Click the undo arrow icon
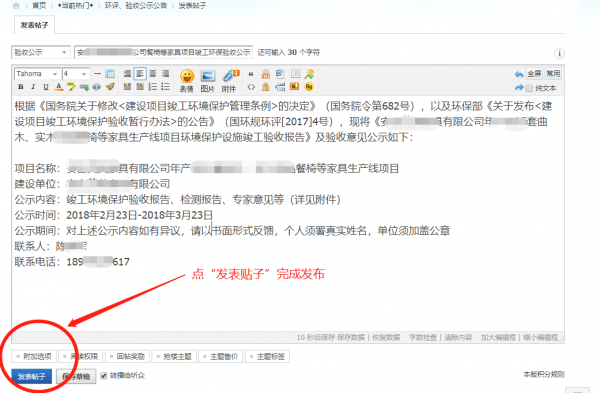Screen dimensions: 600x393 (x=519, y=74)
